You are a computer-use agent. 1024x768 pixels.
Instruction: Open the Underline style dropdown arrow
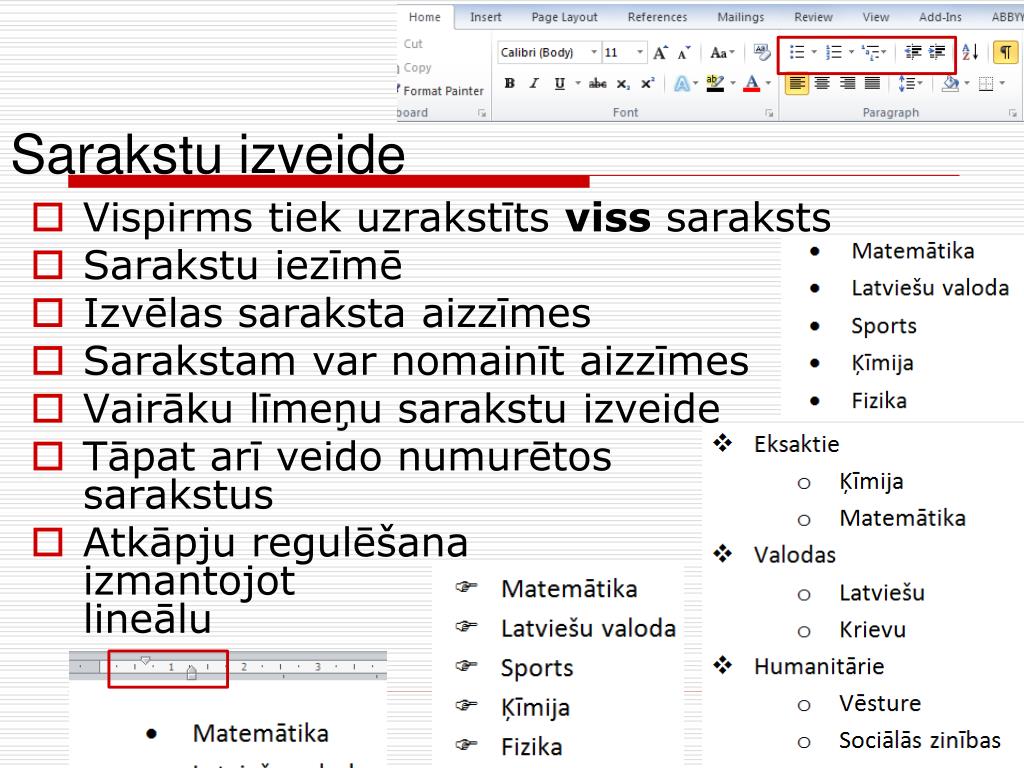click(x=577, y=84)
